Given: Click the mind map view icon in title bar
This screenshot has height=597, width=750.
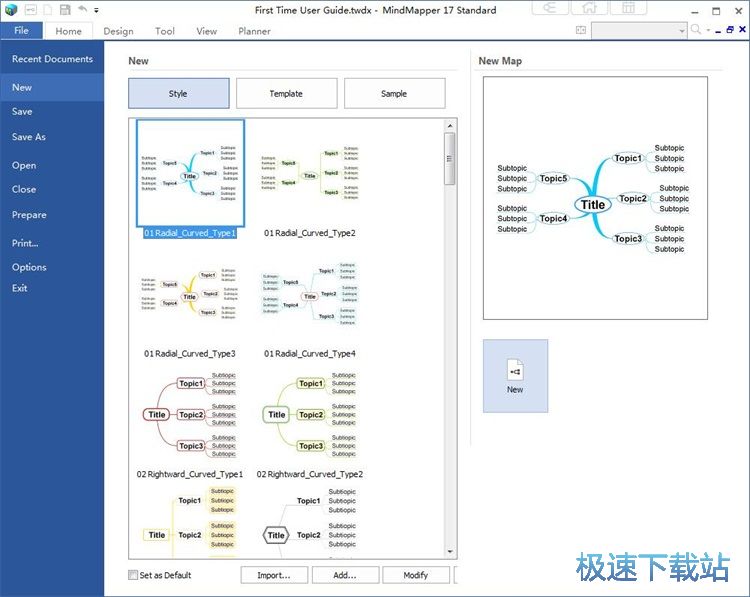Looking at the screenshot, I should [550, 8].
